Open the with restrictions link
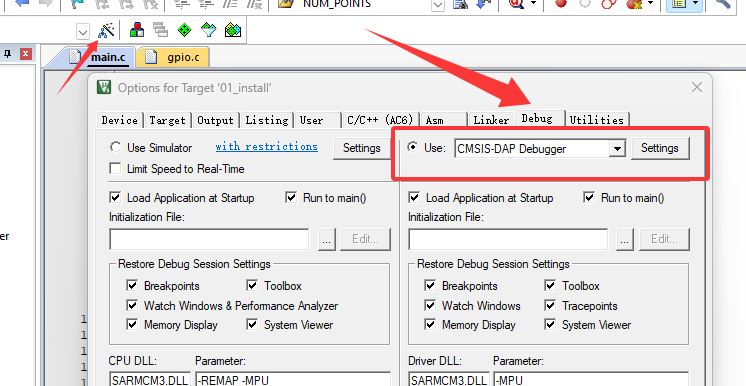This screenshot has width=746, height=386. (x=266, y=147)
